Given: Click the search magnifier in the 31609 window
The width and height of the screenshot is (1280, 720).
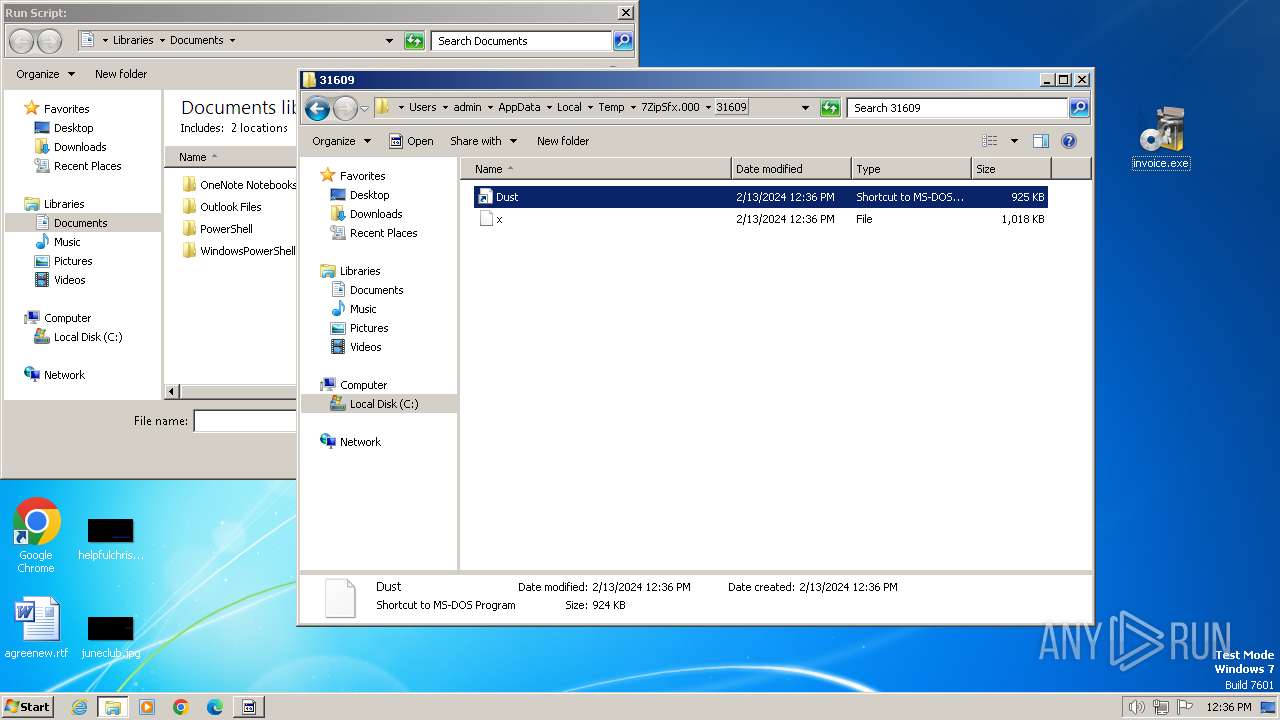Looking at the screenshot, I should tap(1079, 108).
